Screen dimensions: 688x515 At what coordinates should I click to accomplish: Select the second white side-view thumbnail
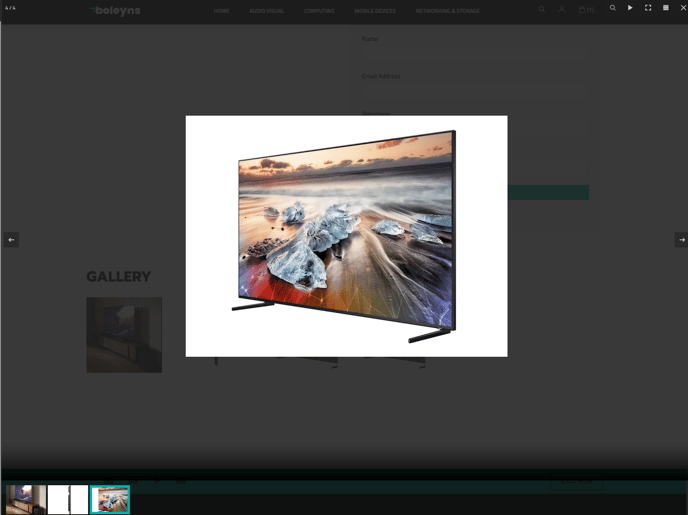(x=68, y=499)
